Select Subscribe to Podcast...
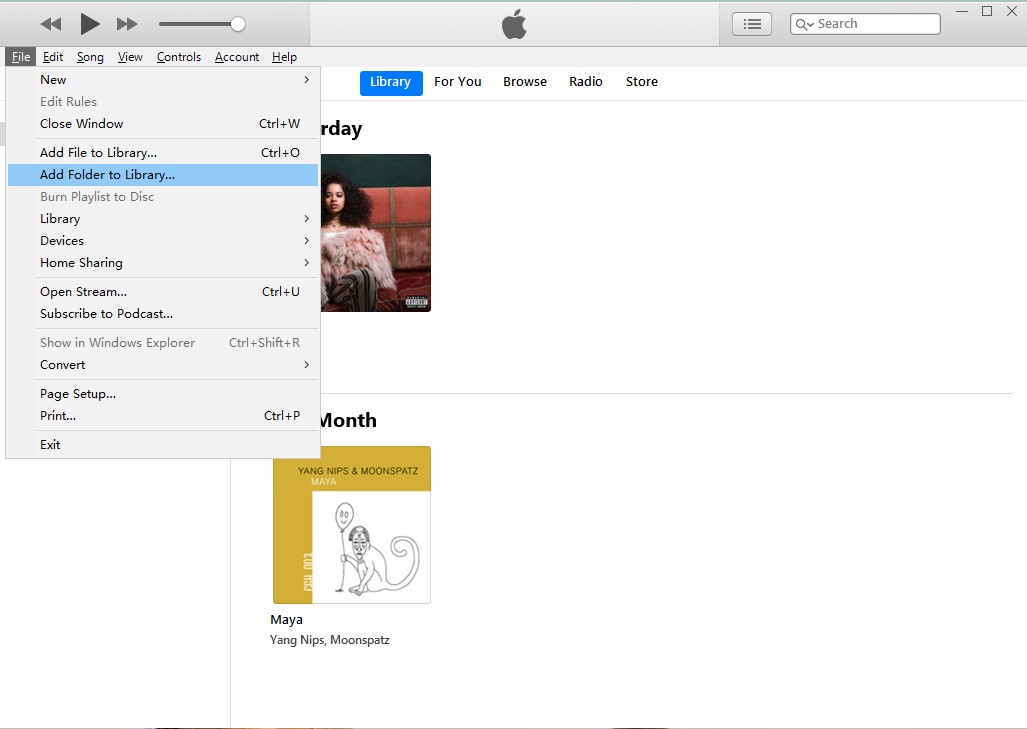The height and width of the screenshot is (729, 1027). point(163,314)
